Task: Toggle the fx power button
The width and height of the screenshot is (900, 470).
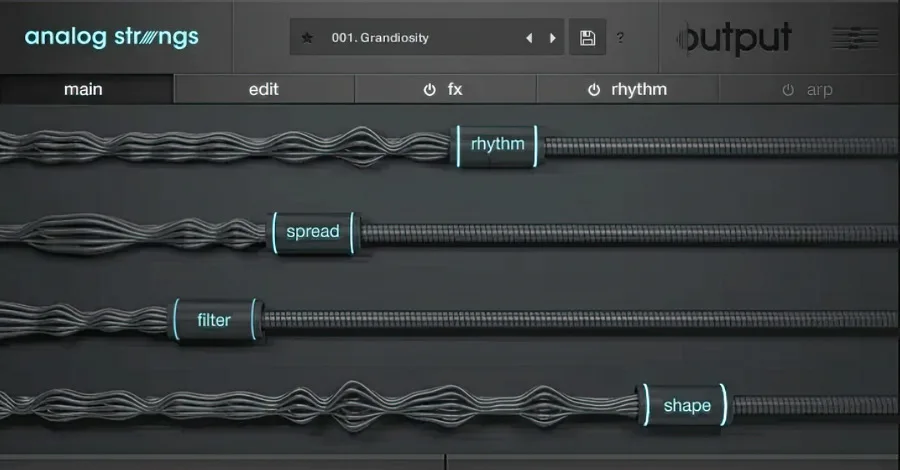Action: [x=429, y=90]
